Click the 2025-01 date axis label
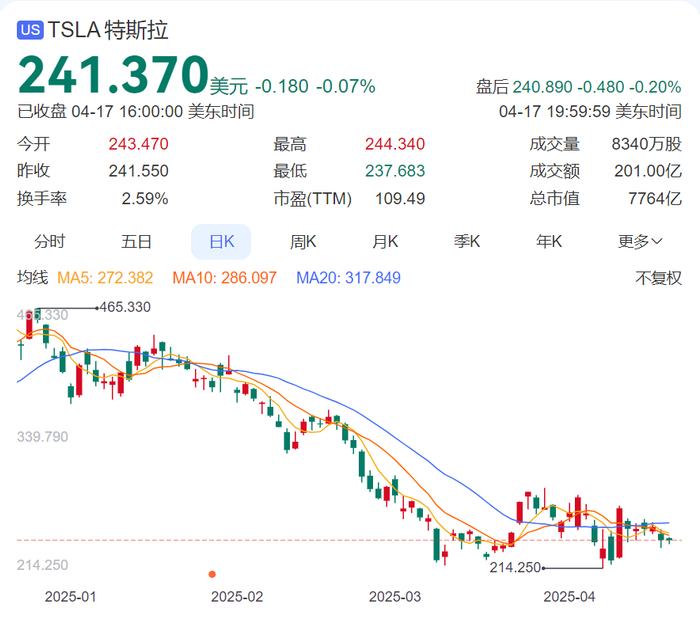This screenshot has height=619, width=700. pos(70,597)
